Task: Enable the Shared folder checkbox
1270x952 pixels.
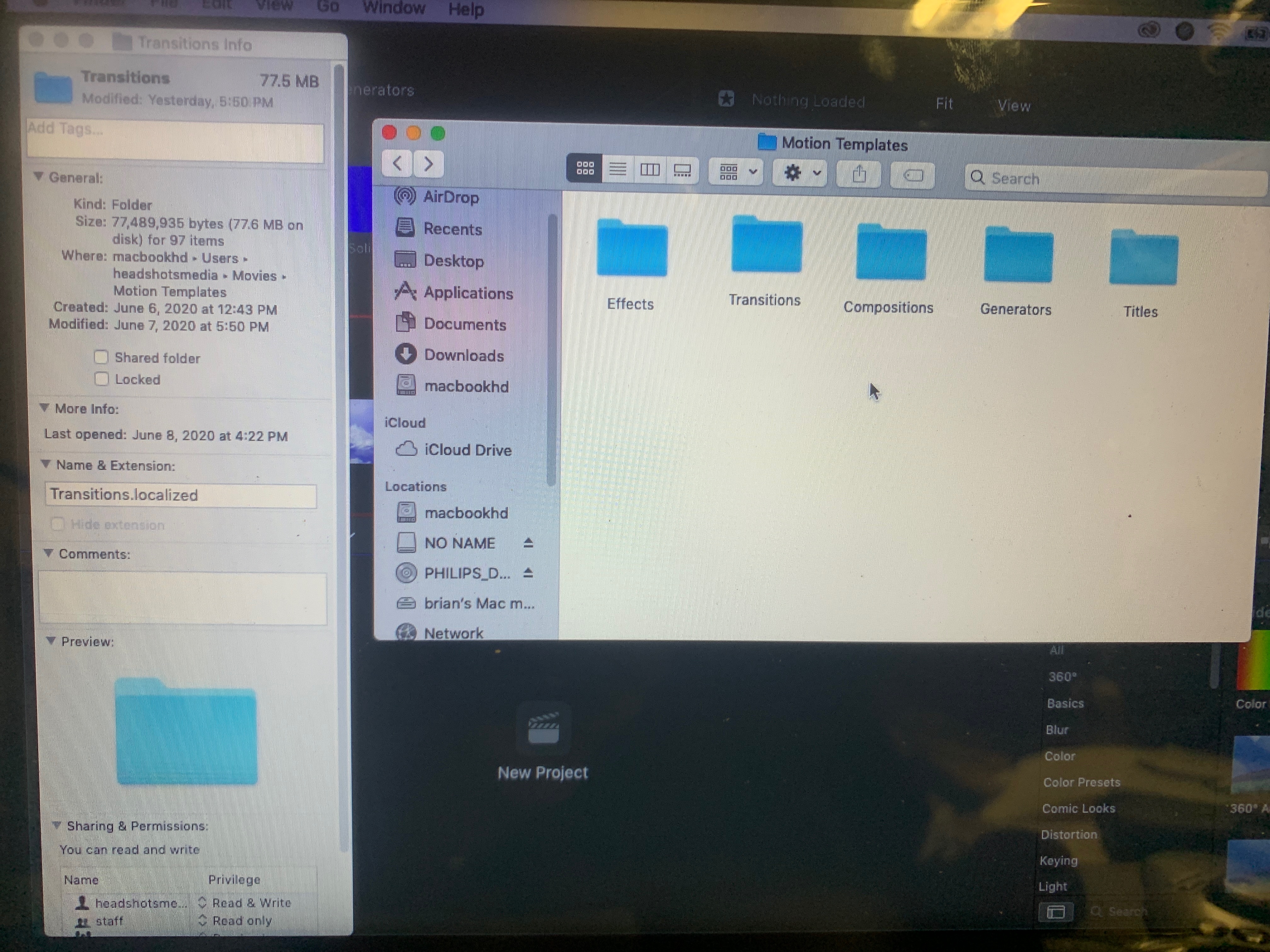Action: coord(102,358)
